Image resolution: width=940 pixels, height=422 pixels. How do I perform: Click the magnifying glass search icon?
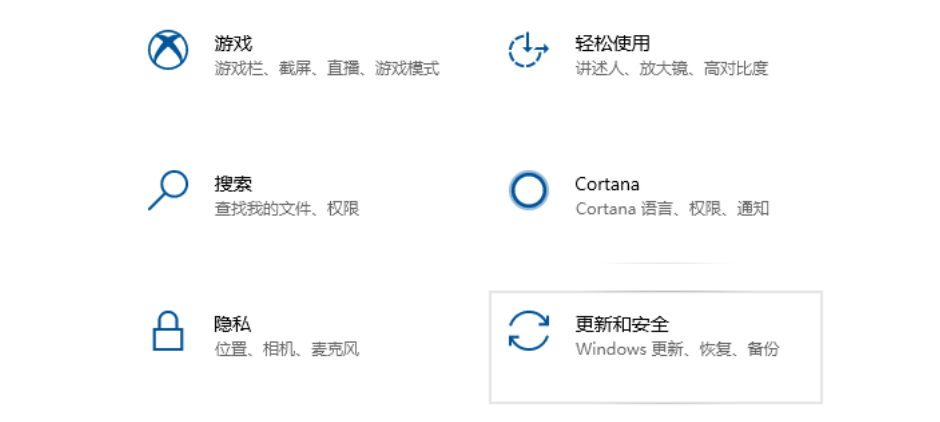click(168, 190)
